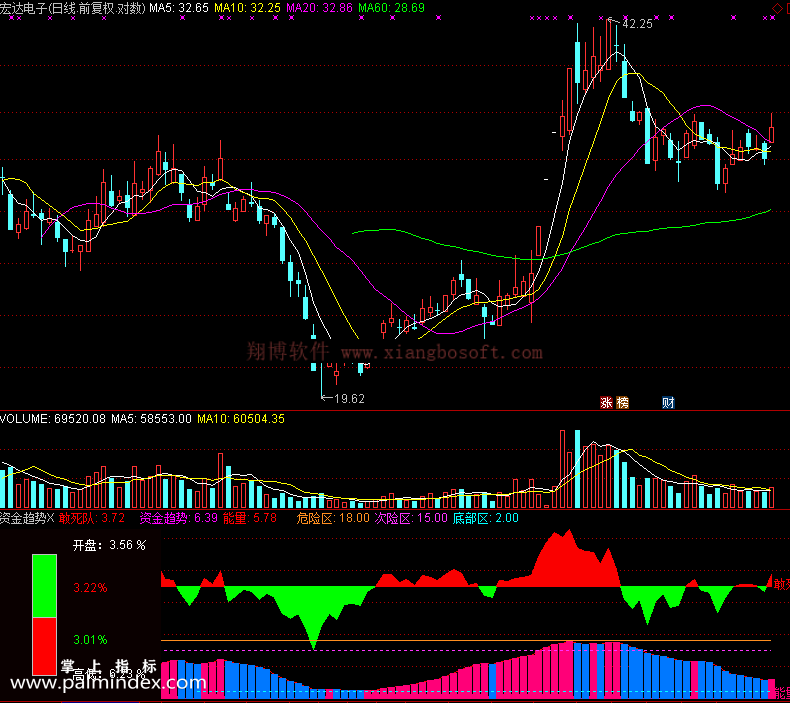This screenshot has width=790, height=703.
Task: Click the MA20: 32.86 label
Action: (x=319, y=8)
